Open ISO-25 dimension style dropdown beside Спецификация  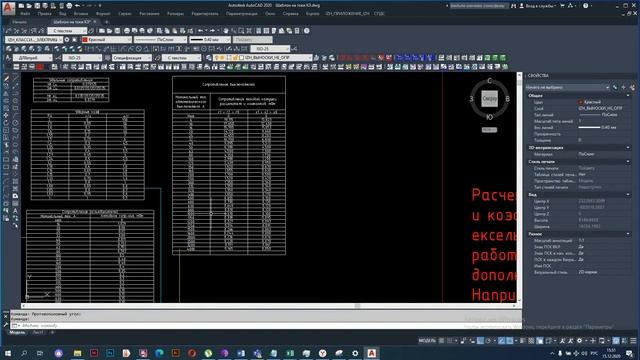[82, 58]
